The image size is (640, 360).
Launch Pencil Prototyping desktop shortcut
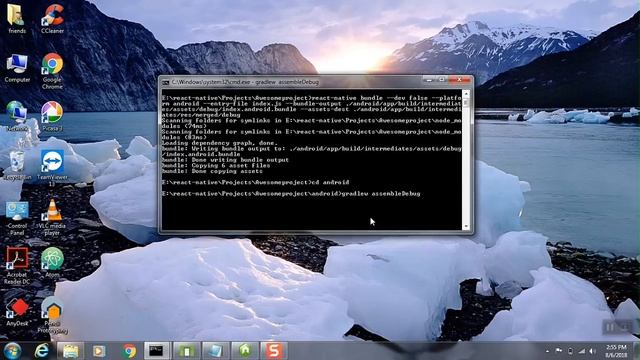(x=53, y=315)
